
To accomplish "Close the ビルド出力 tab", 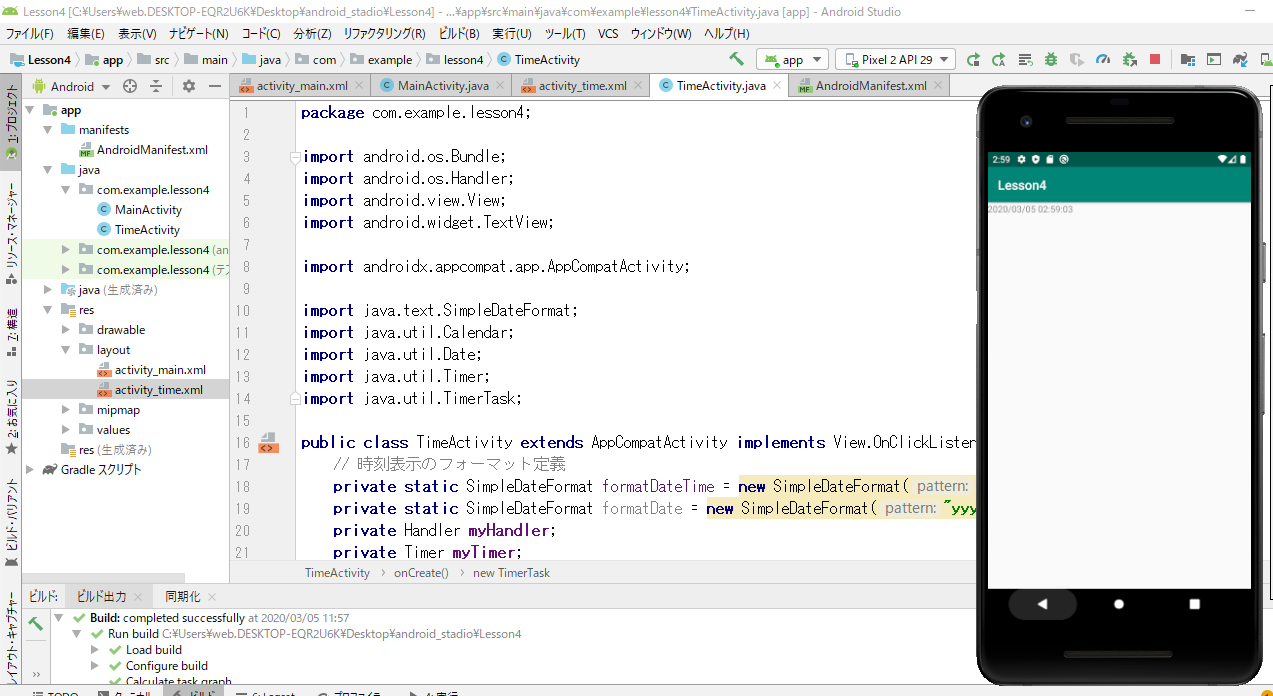I will (x=138, y=597).
